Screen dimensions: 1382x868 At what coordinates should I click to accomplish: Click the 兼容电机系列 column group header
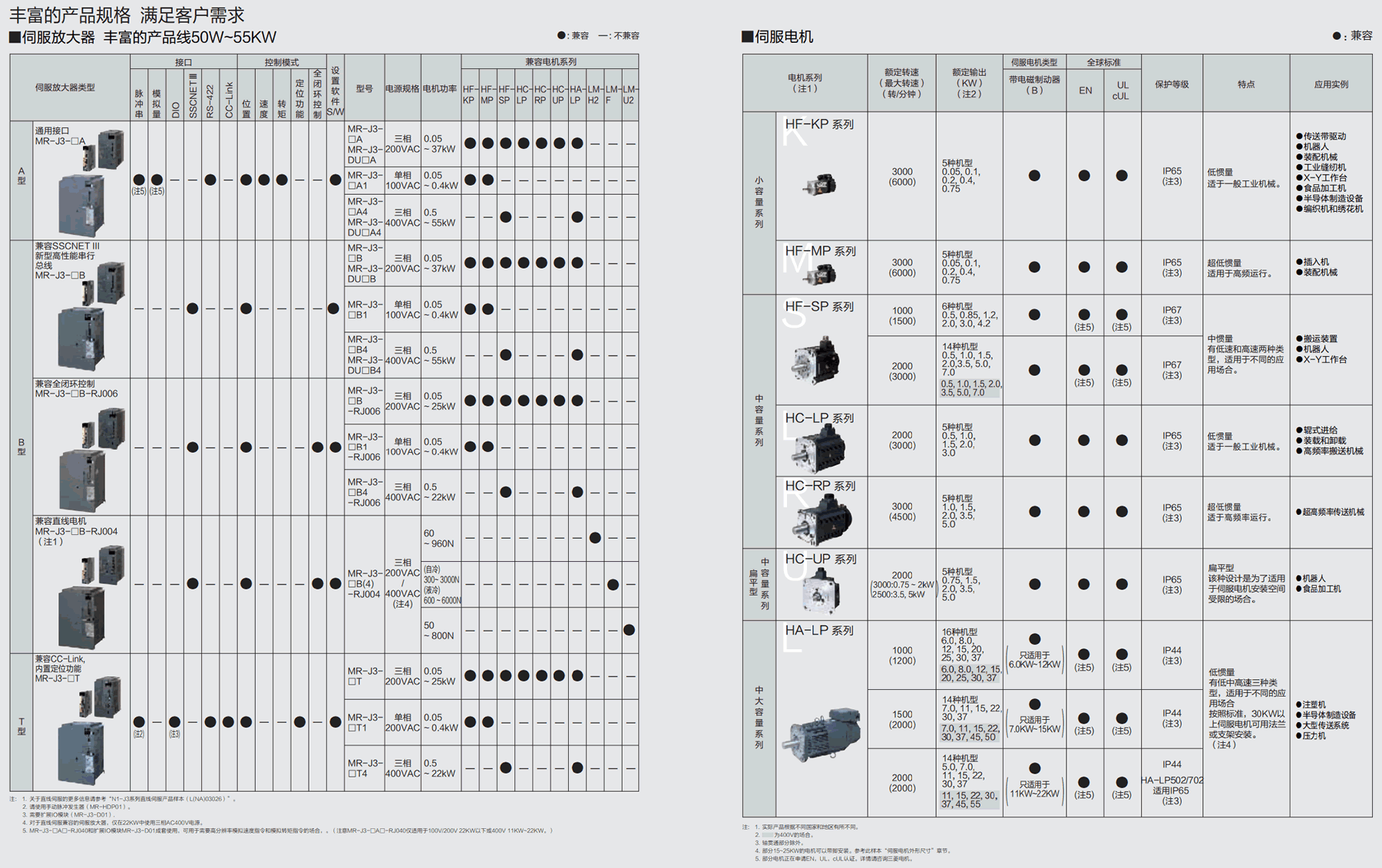coord(550,62)
